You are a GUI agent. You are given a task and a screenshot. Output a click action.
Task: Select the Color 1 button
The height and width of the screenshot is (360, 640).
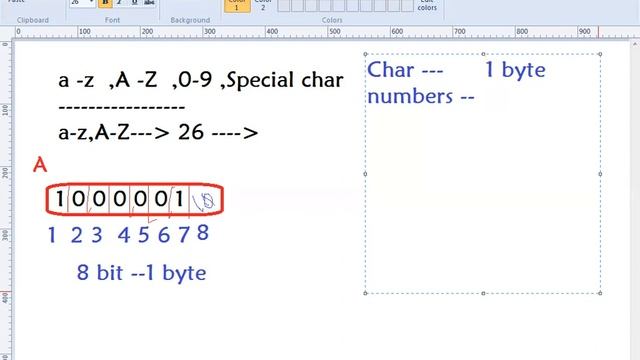(237, 6)
